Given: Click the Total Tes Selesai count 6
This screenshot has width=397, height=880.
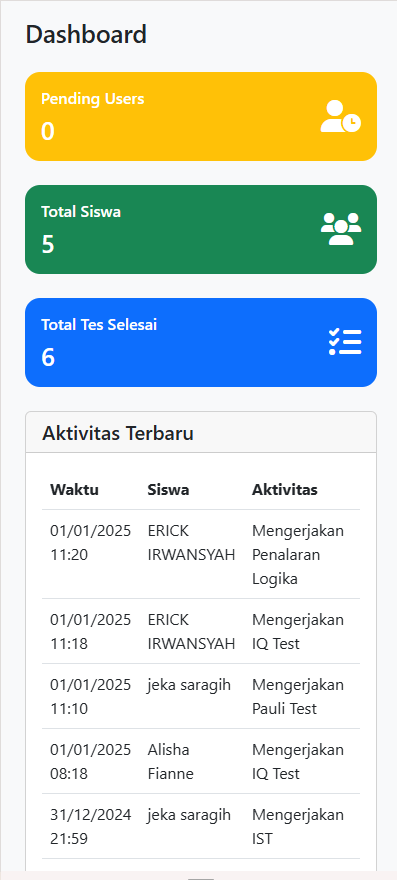Looking at the screenshot, I should 48,357.
